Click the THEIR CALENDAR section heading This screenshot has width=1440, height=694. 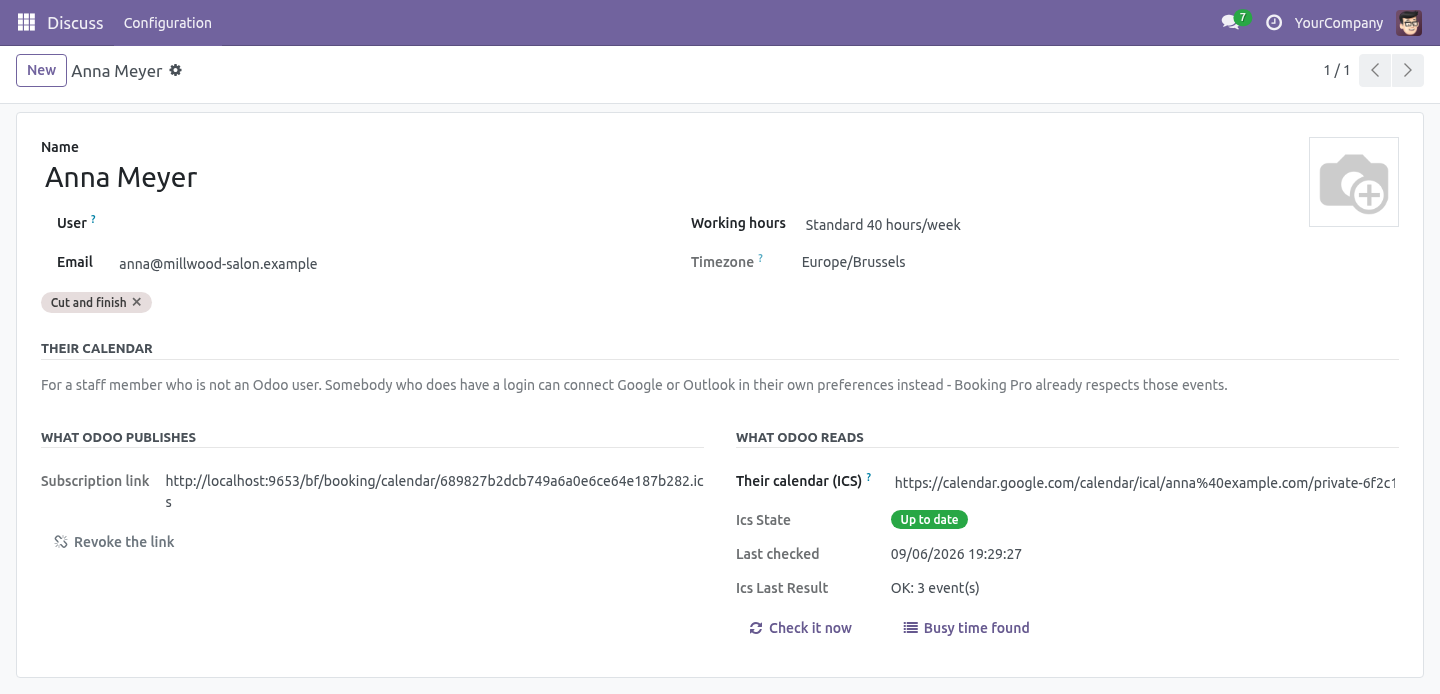pyautogui.click(x=97, y=349)
